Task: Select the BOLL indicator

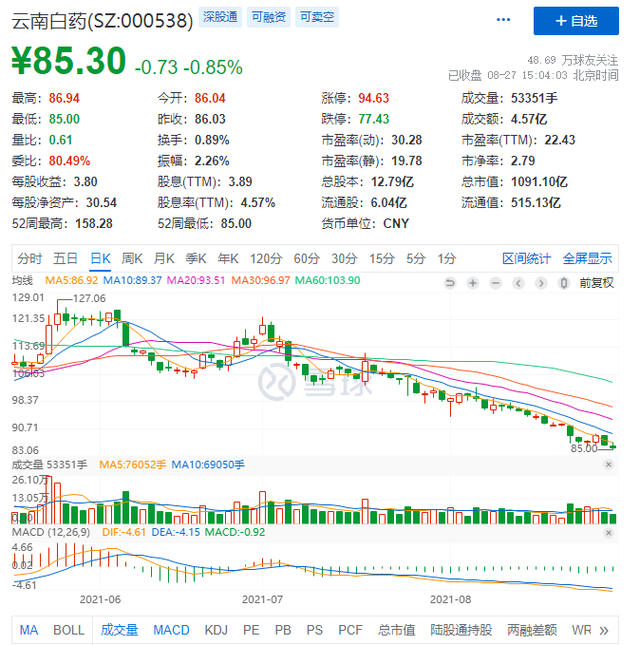Action: [69, 630]
